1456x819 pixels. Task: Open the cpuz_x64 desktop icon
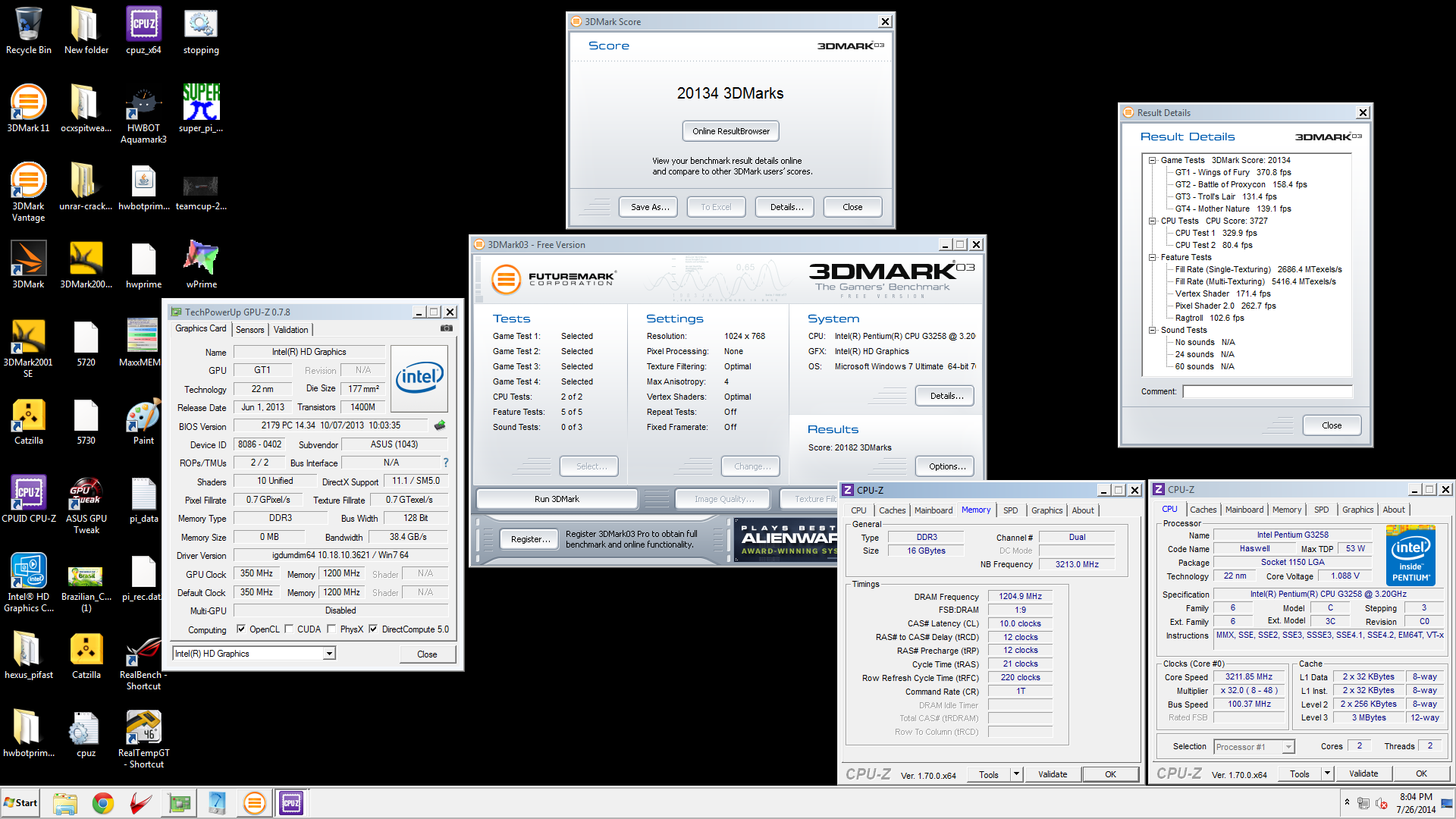pos(143,31)
